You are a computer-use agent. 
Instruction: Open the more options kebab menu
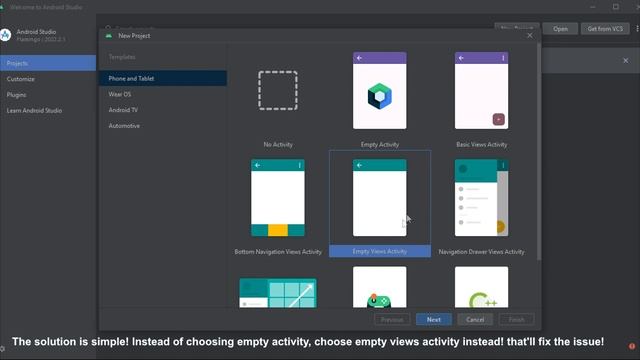[637, 29]
